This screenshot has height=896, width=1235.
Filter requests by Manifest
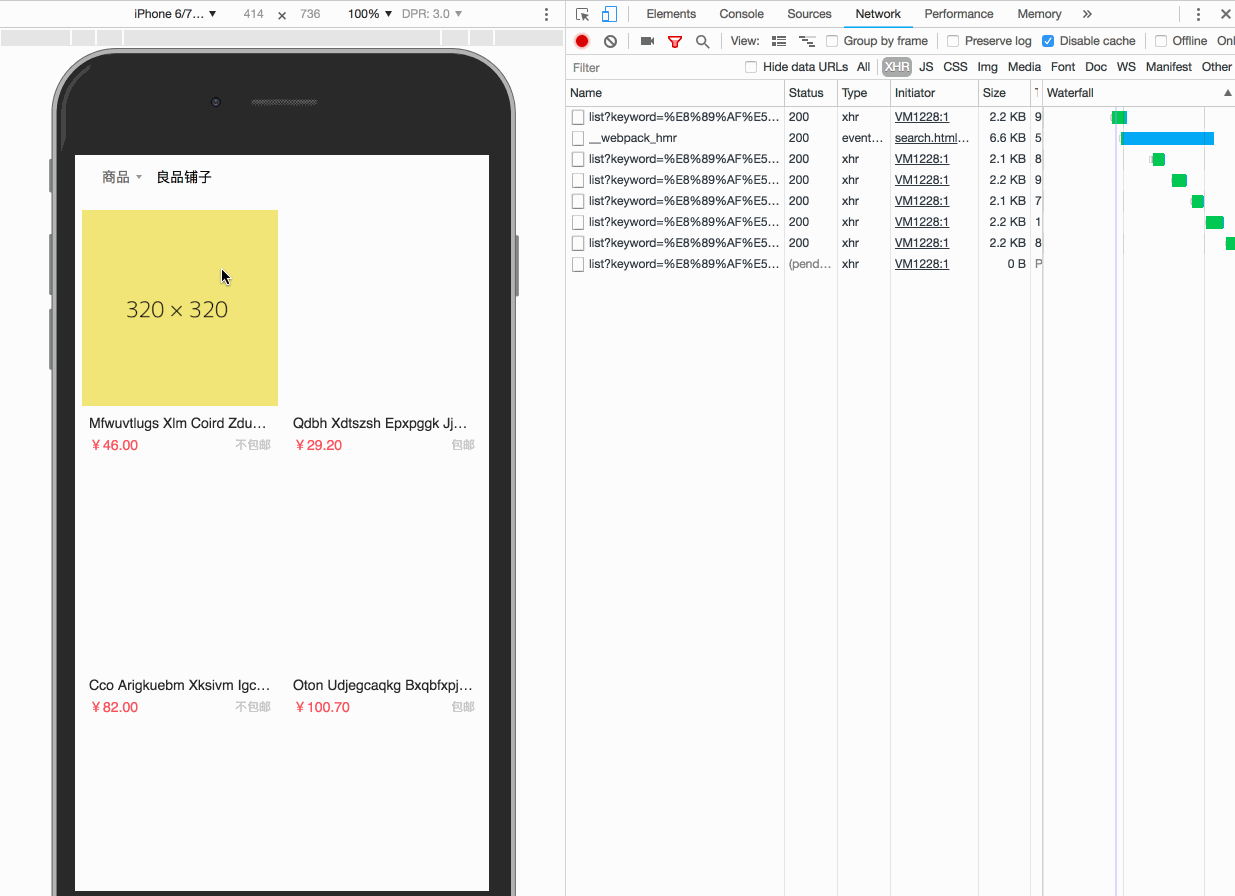pyautogui.click(x=1169, y=67)
